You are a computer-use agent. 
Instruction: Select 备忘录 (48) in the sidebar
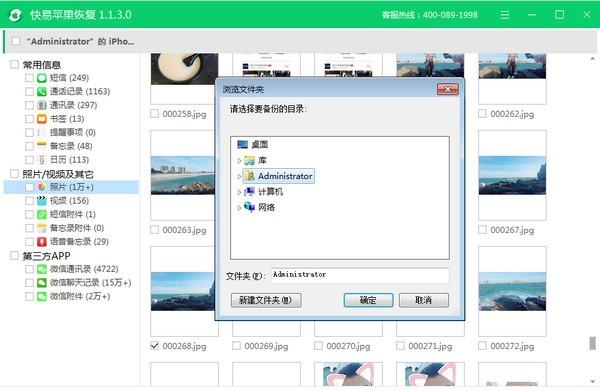click(71, 146)
